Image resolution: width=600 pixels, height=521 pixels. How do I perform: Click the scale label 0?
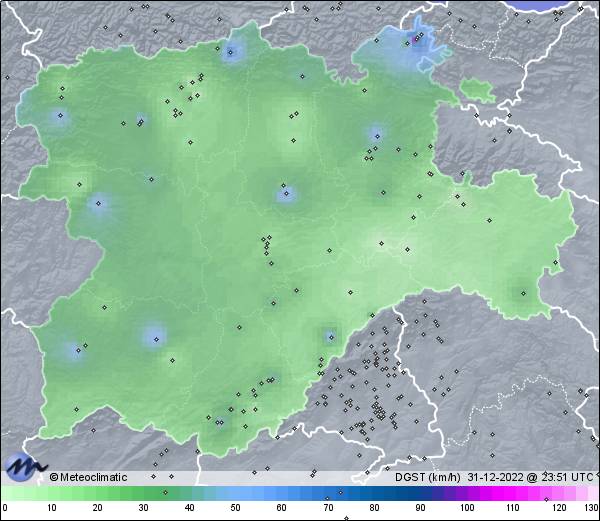(5, 508)
